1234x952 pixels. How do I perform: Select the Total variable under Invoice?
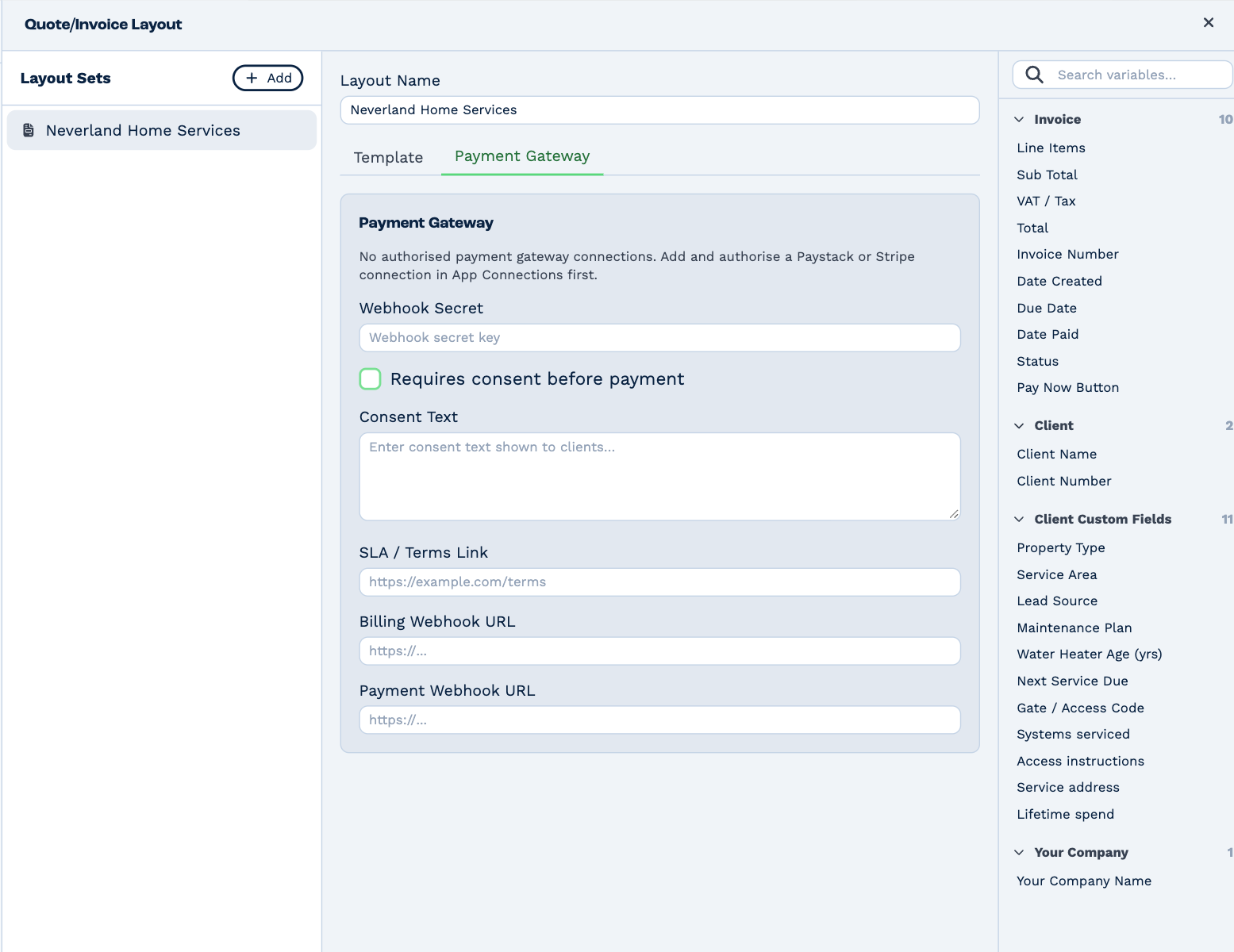[1032, 228]
